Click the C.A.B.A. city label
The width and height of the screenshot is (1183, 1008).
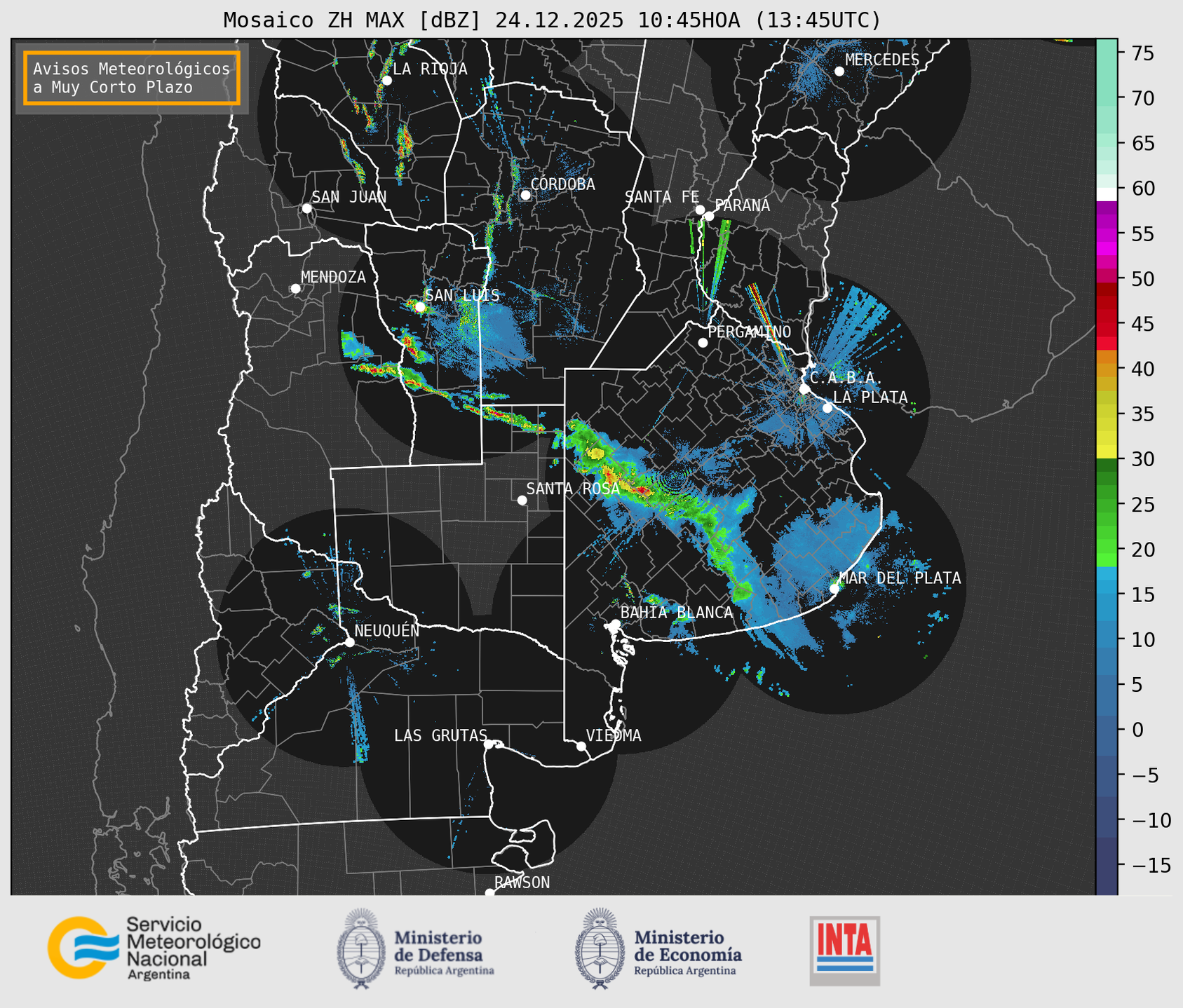pos(846,378)
